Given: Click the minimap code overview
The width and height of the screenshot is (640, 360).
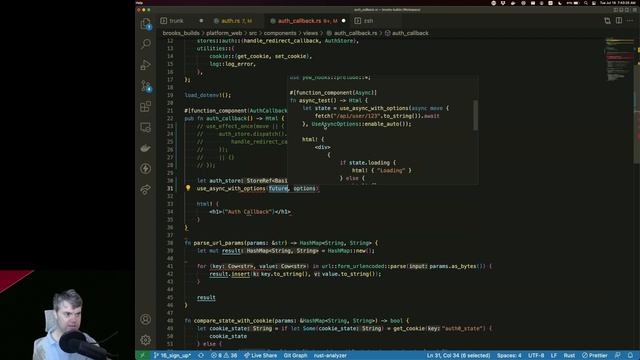Looking at the screenshot, I should click(x=620, y=60).
